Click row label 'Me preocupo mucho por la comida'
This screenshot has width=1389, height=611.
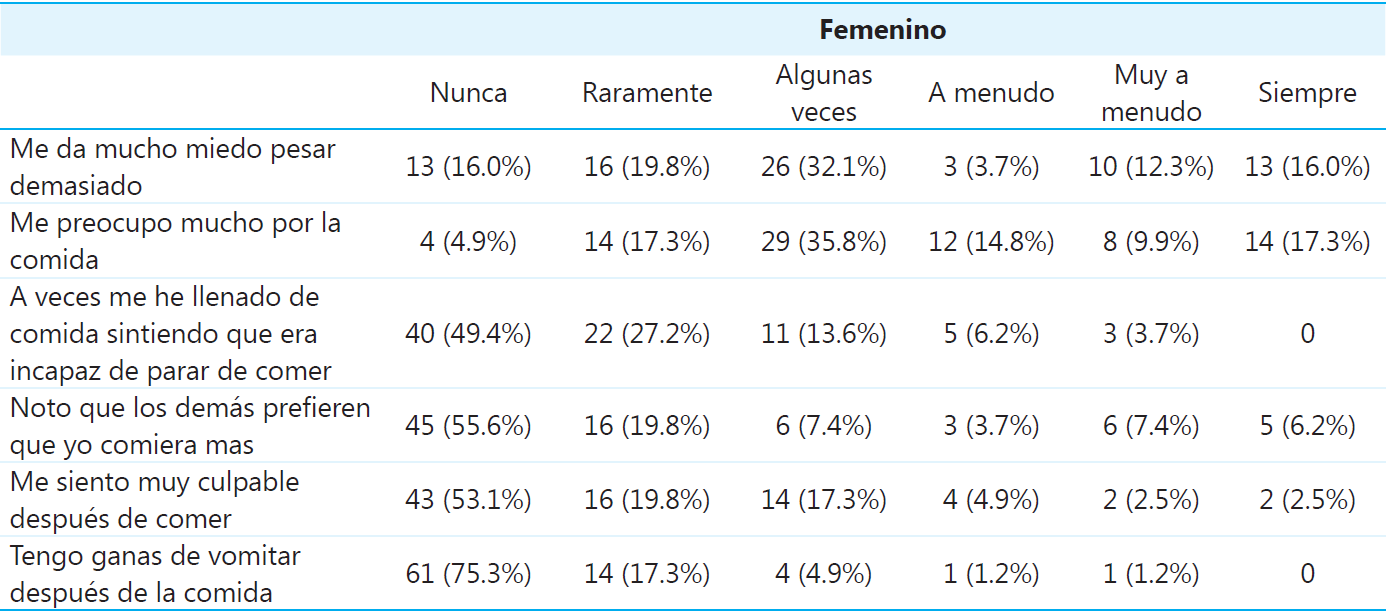click(175, 241)
